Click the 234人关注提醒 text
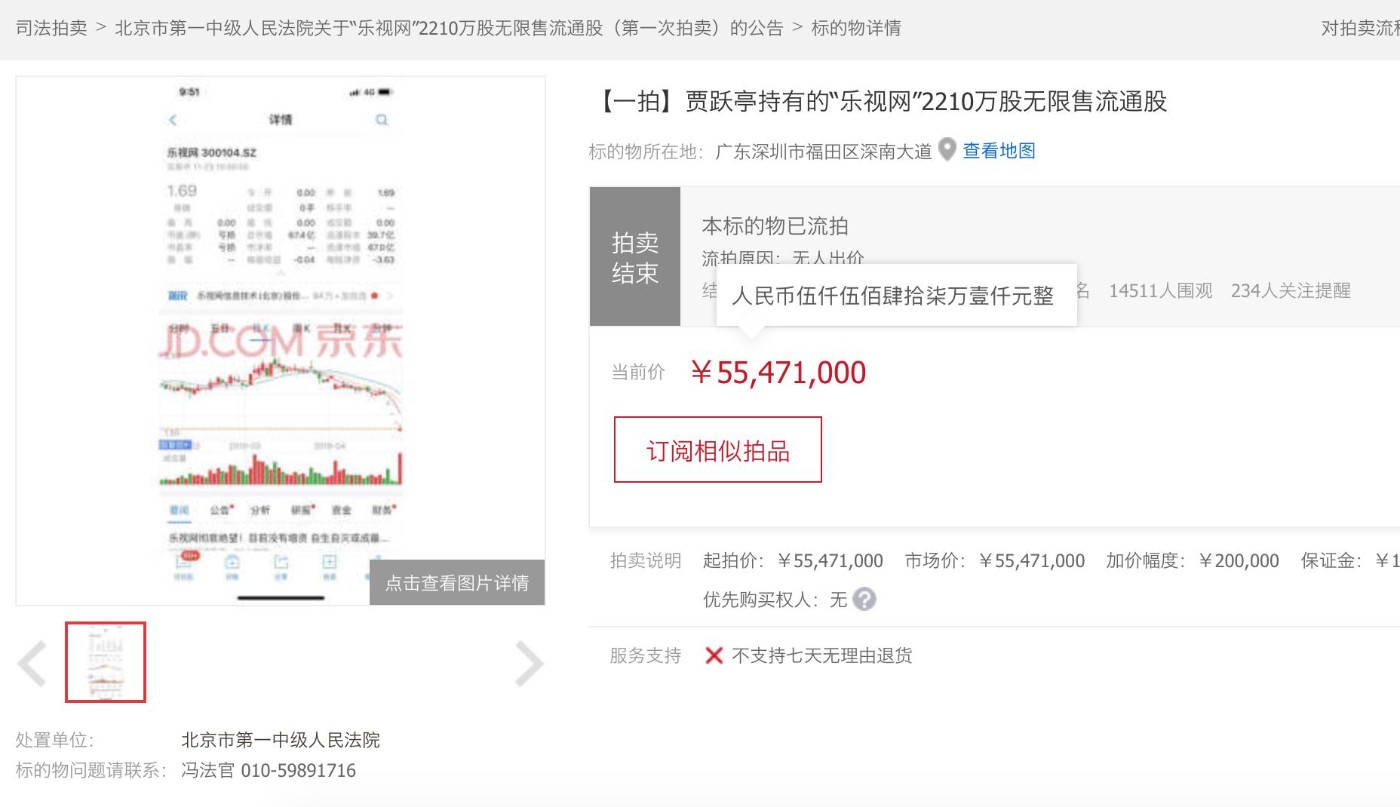1400x807 pixels. coord(1290,291)
